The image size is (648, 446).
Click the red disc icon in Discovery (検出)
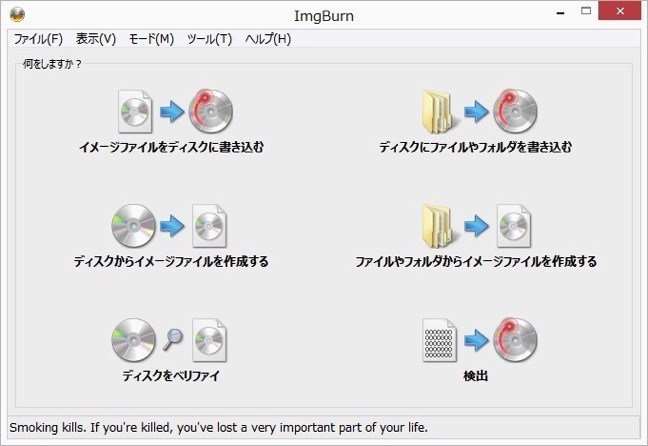click(516, 340)
